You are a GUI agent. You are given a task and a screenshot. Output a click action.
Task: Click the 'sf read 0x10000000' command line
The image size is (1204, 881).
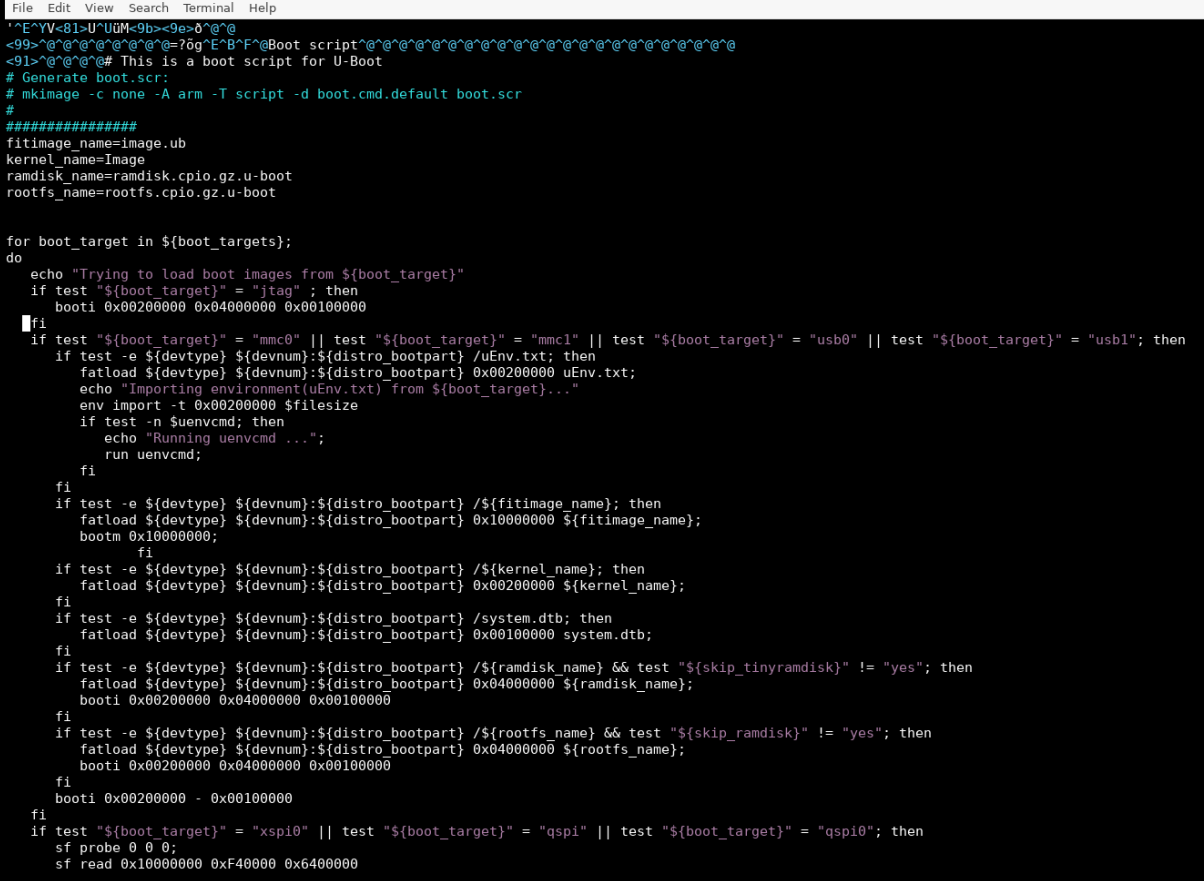[x=206, y=864]
